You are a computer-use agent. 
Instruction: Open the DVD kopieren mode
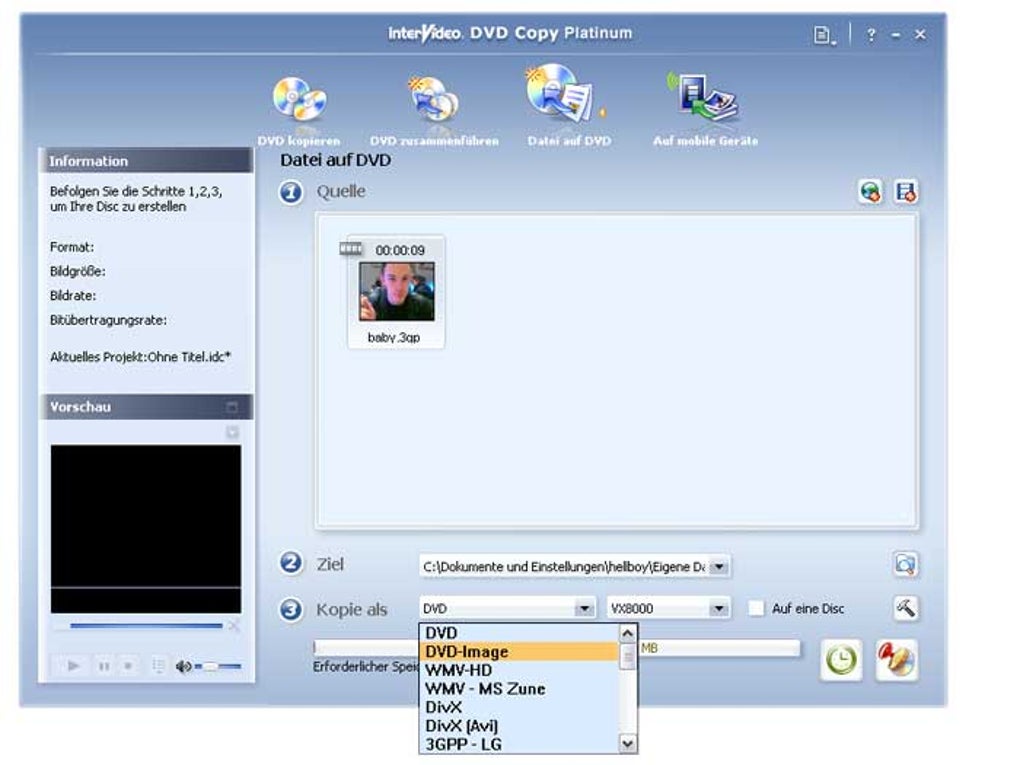click(x=299, y=111)
